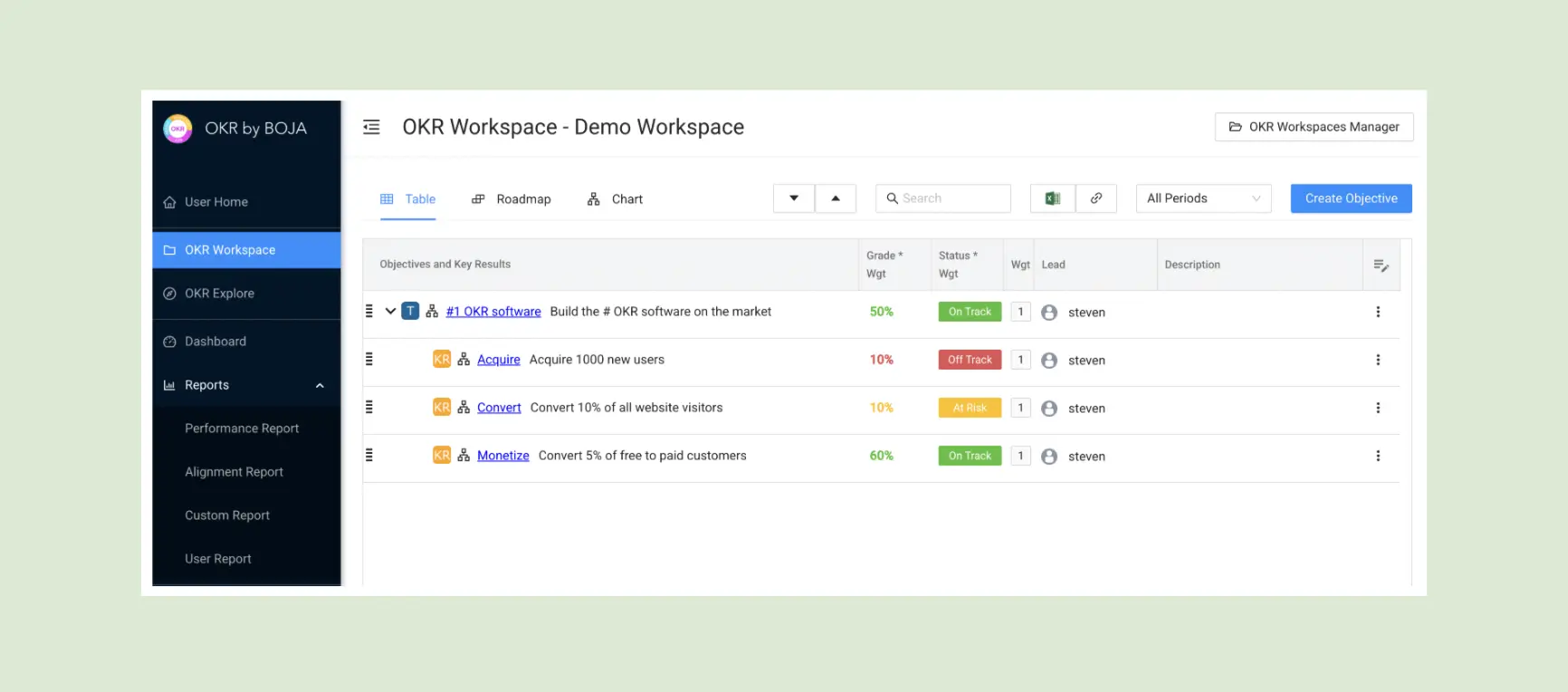Click the expand all down-arrow button

coord(794,198)
